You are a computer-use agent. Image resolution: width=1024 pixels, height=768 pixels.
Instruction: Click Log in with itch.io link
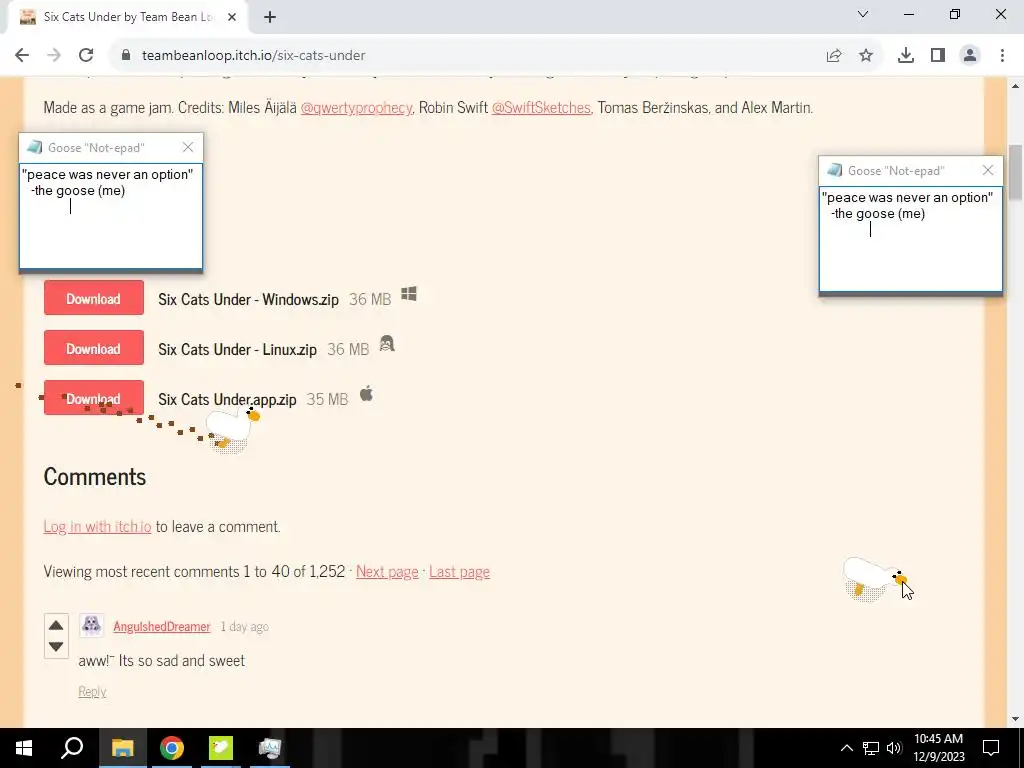[97, 526]
